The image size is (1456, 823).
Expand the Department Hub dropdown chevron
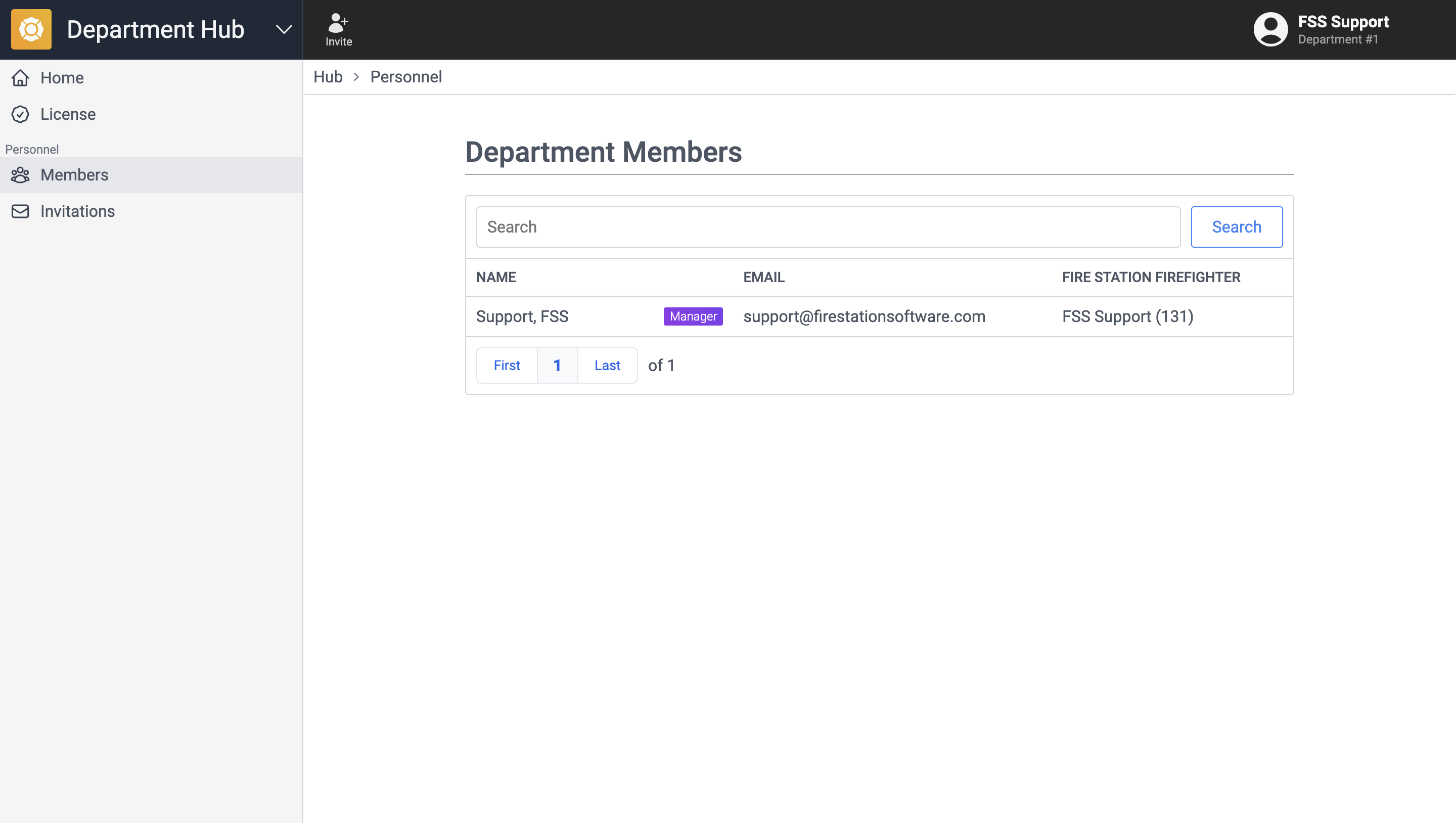coord(284,29)
